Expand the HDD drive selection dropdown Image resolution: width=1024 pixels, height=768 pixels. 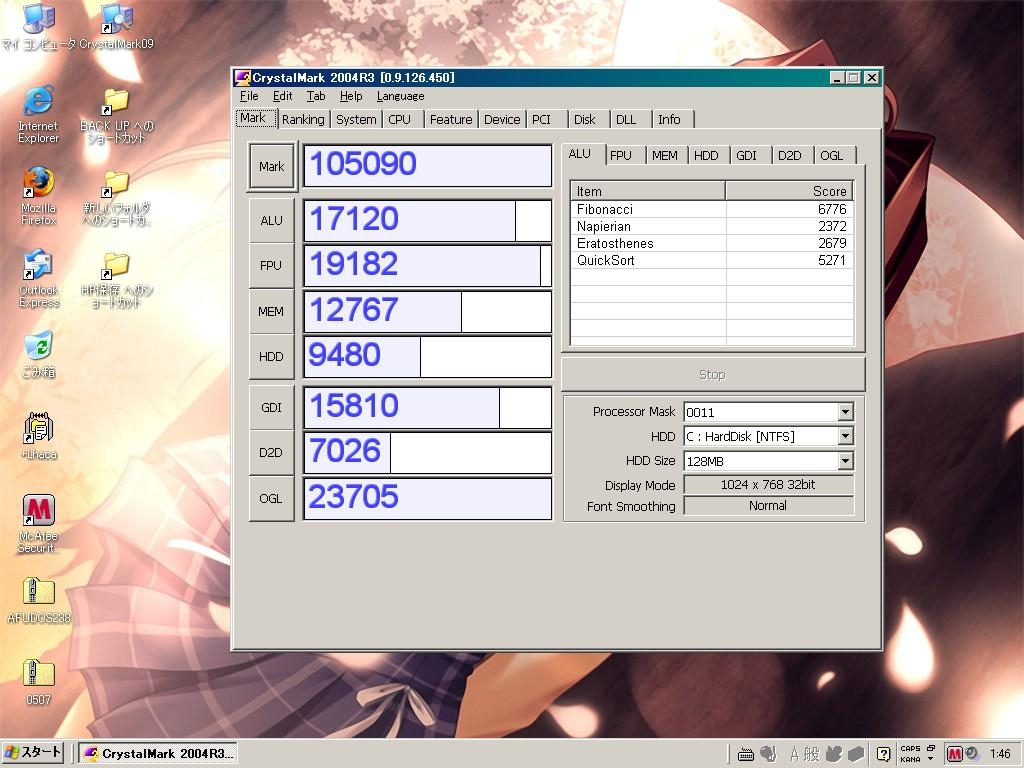845,436
